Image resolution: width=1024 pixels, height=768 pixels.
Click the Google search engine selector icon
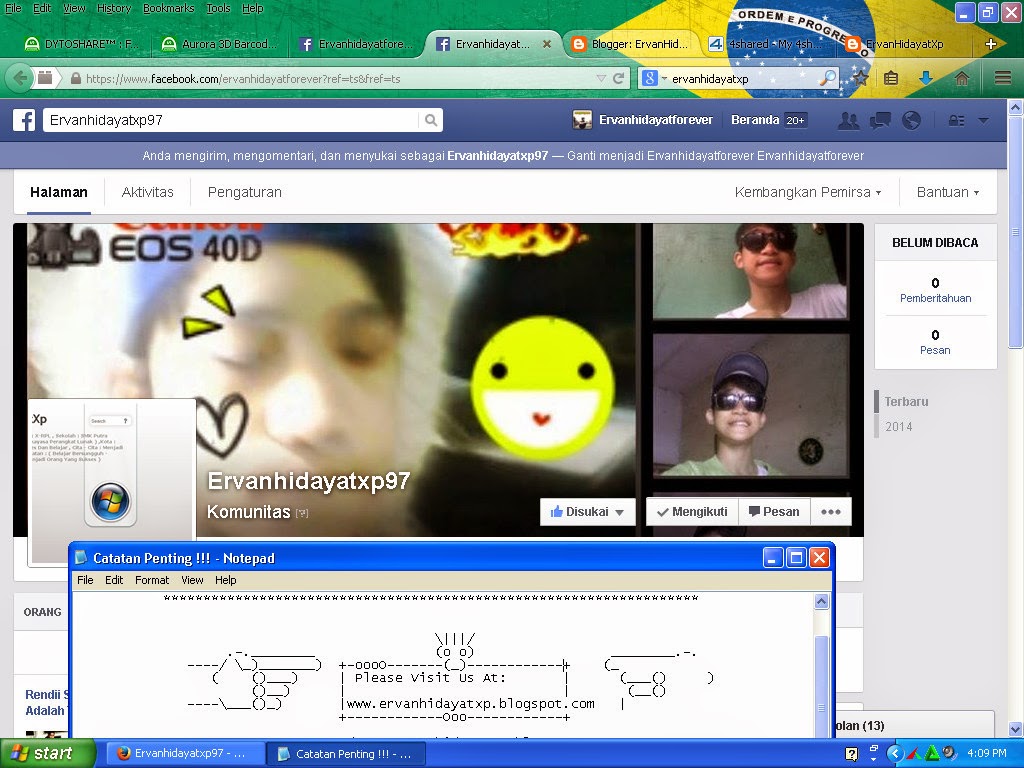pos(649,78)
